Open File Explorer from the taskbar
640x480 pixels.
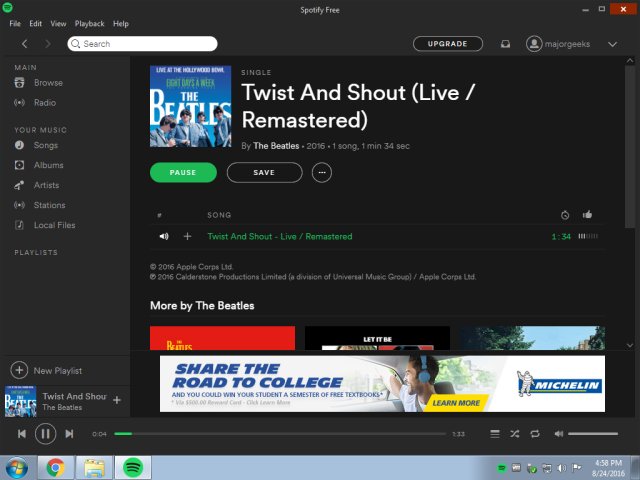point(94,468)
